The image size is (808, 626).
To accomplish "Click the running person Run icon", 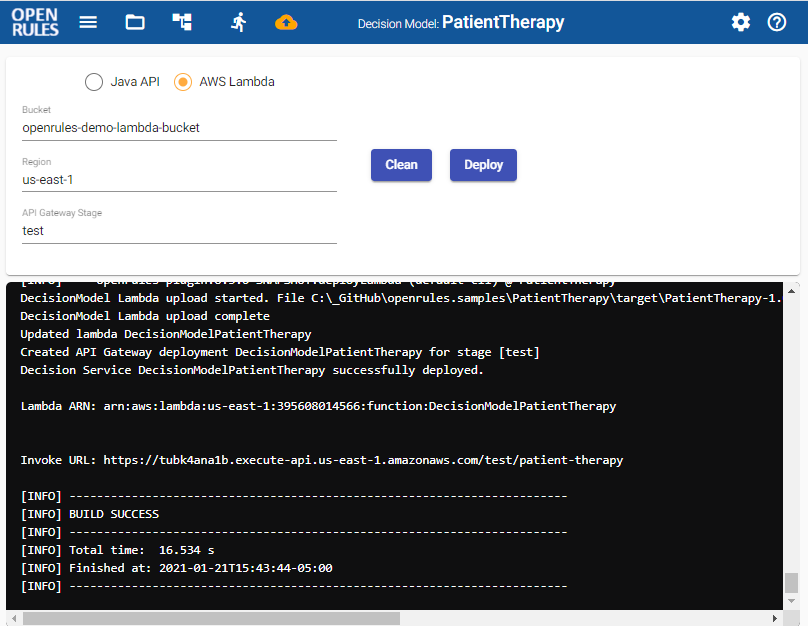I will tap(238, 22).
